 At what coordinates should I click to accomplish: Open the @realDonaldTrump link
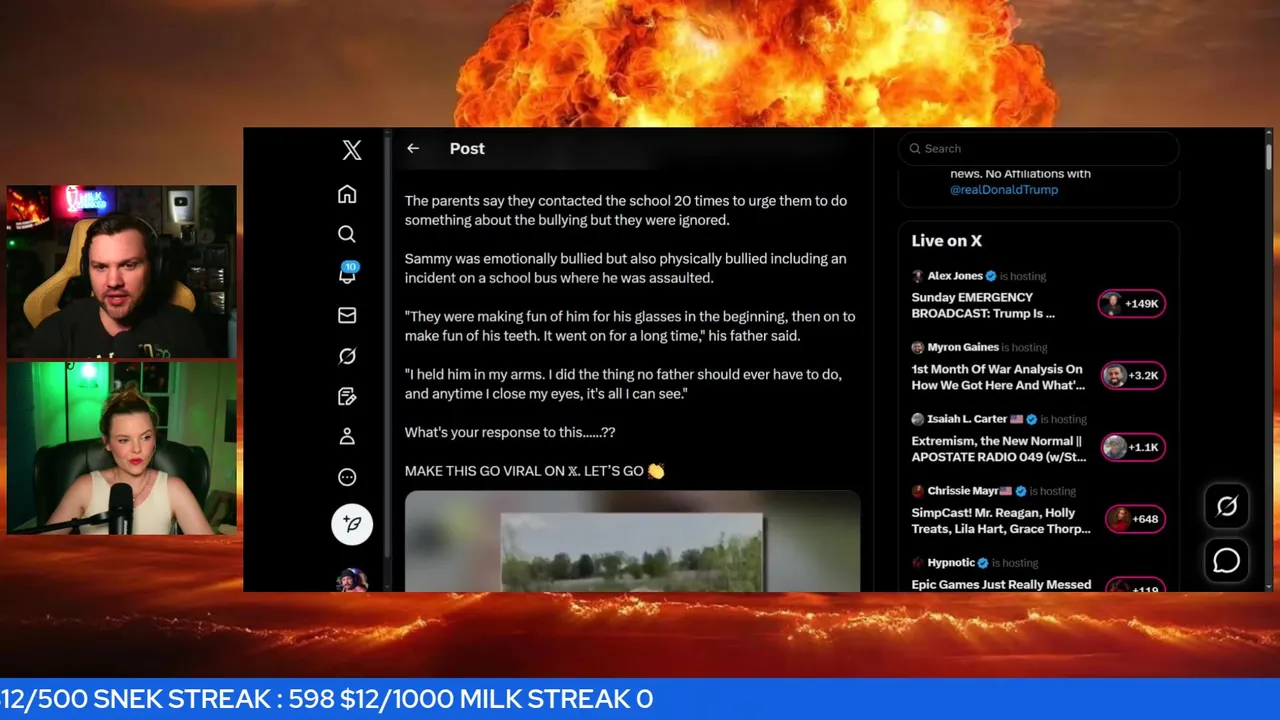point(1004,189)
